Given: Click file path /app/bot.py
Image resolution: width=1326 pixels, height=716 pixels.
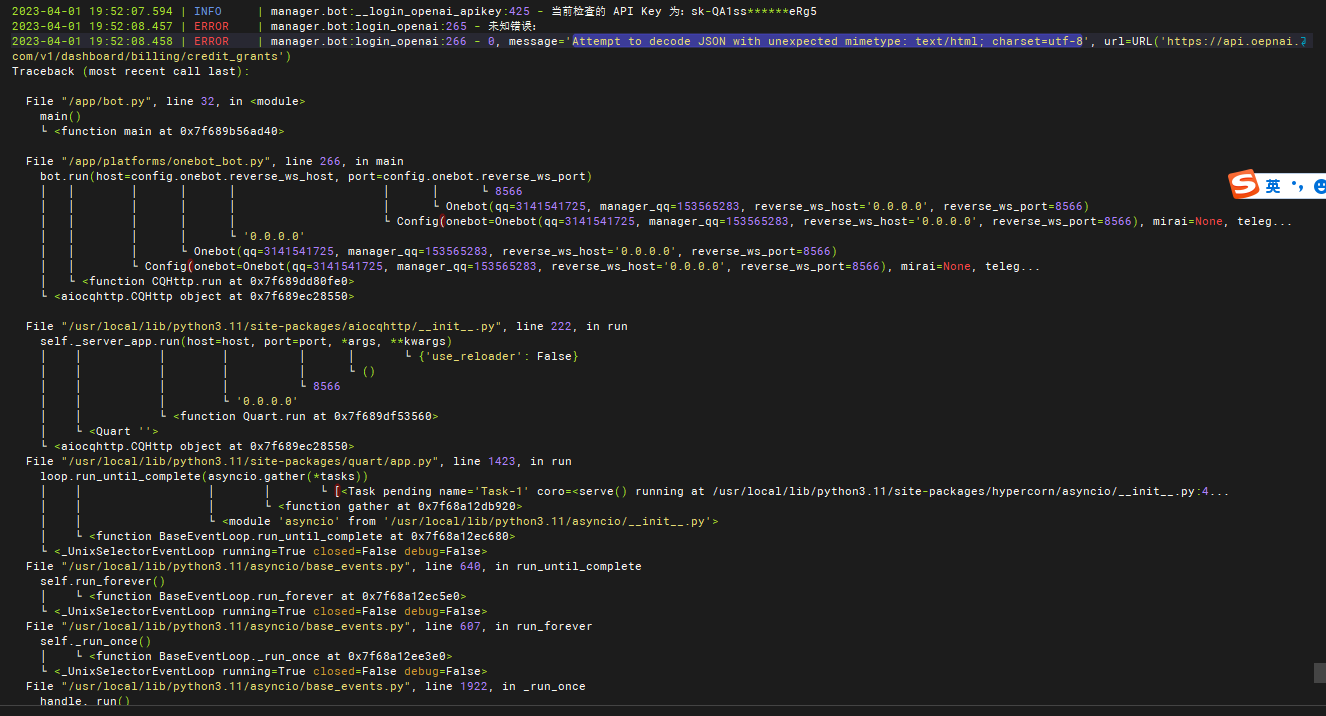Looking at the screenshot, I should coord(106,100).
